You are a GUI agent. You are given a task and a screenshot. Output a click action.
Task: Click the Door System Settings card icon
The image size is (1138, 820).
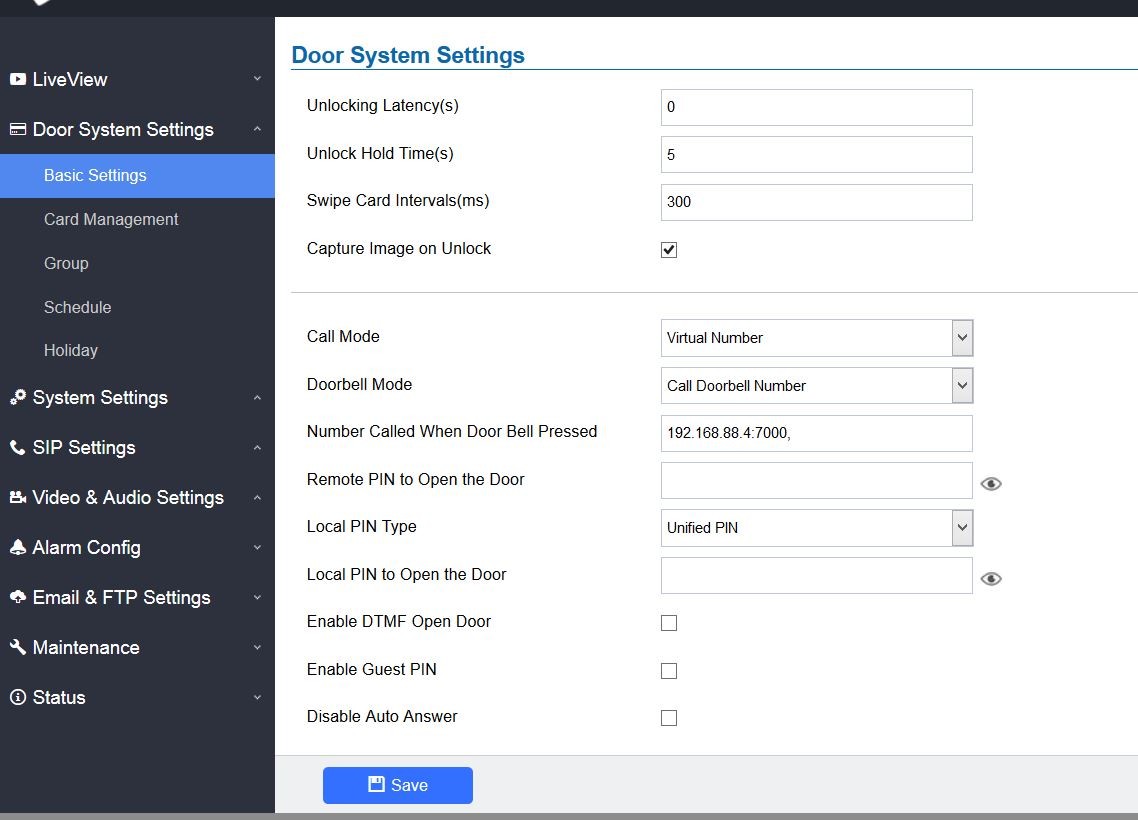(18, 129)
